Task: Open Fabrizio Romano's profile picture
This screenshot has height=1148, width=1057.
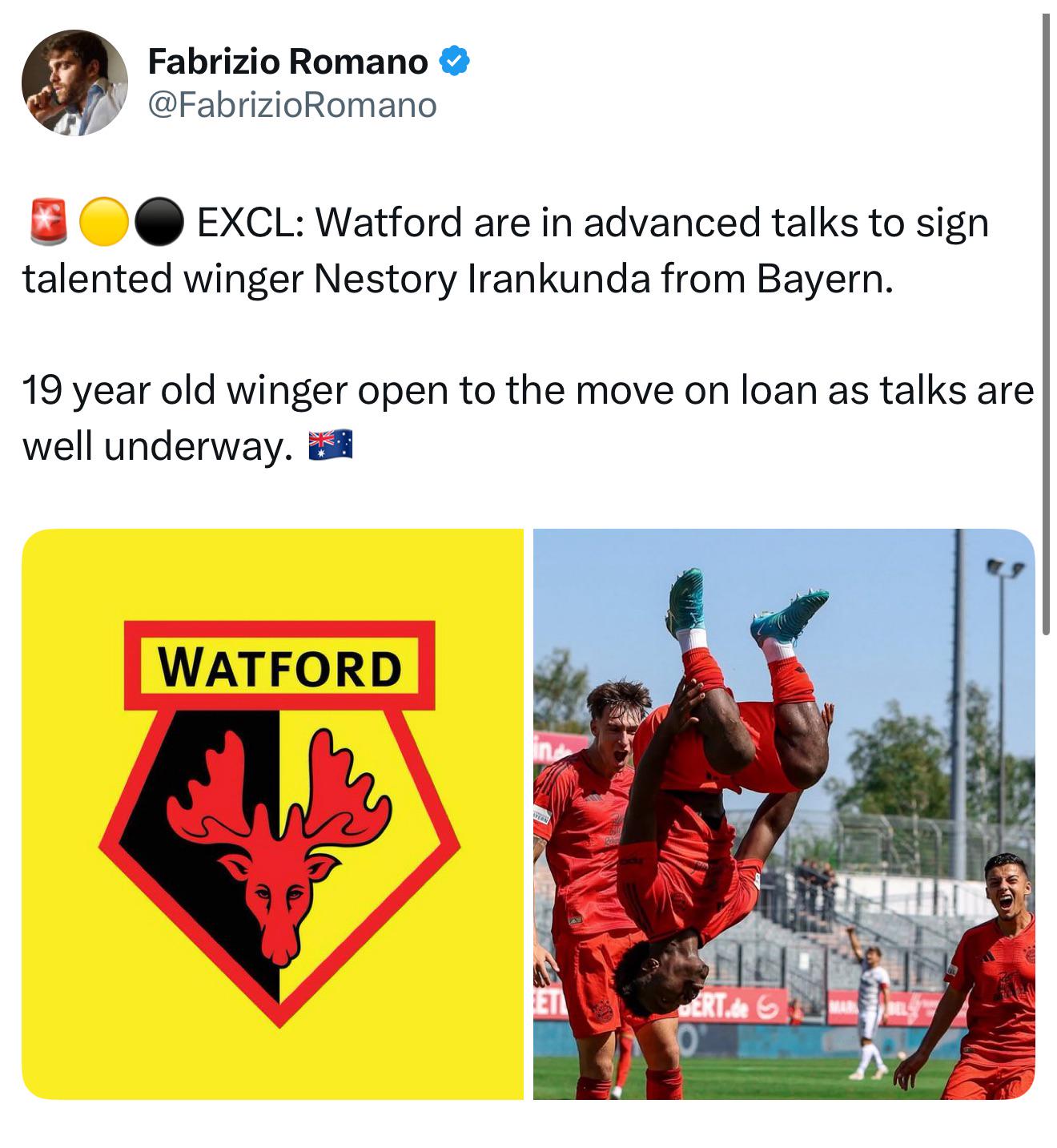Action: (x=74, y=83)
